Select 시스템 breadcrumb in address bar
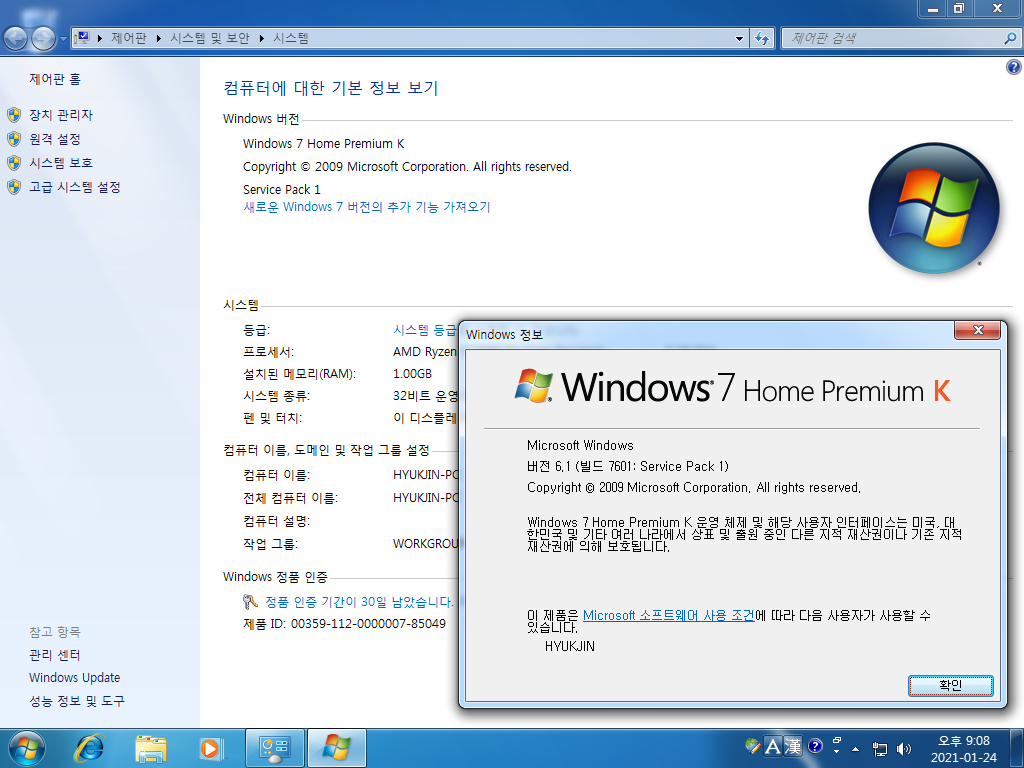1024x768 pixels. (291, 38)
